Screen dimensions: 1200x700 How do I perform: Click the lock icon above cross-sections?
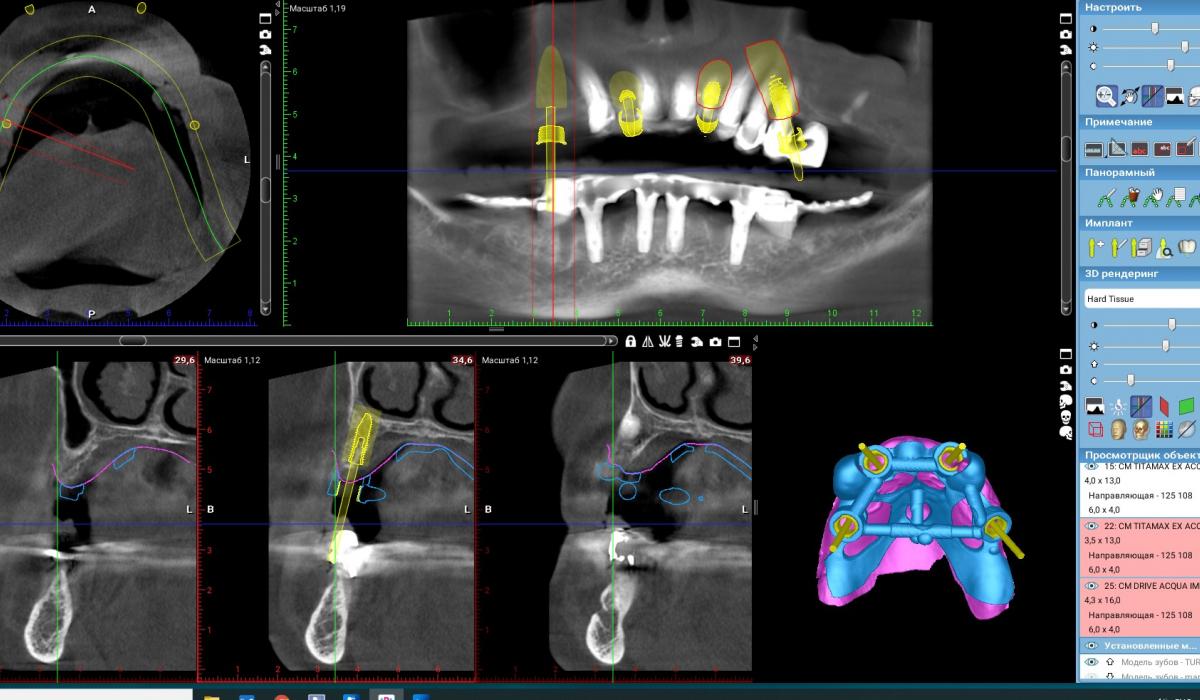pyautogui.click(x=631, y=341)
